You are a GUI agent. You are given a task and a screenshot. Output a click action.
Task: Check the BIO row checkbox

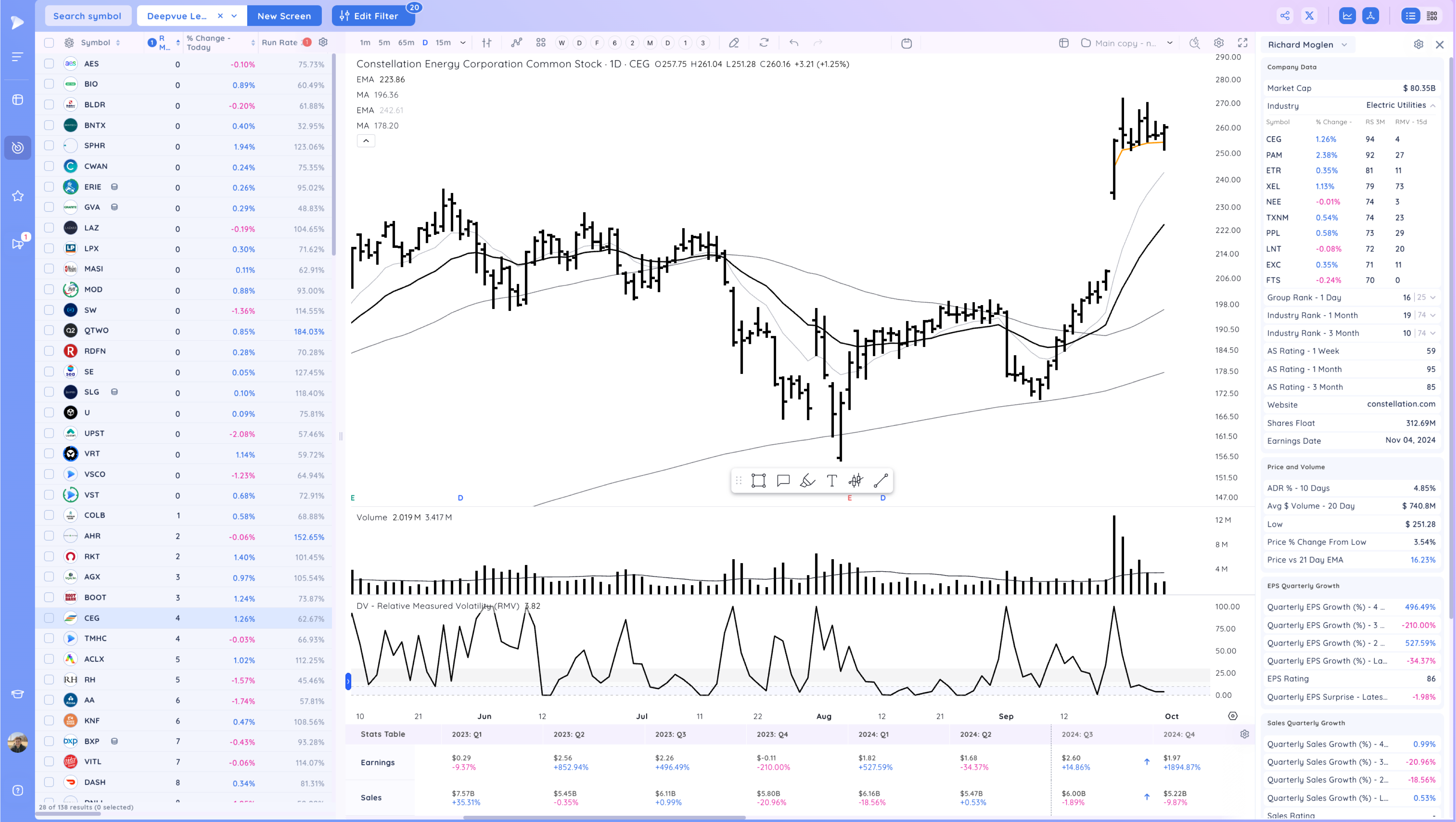tap(49, 84)
